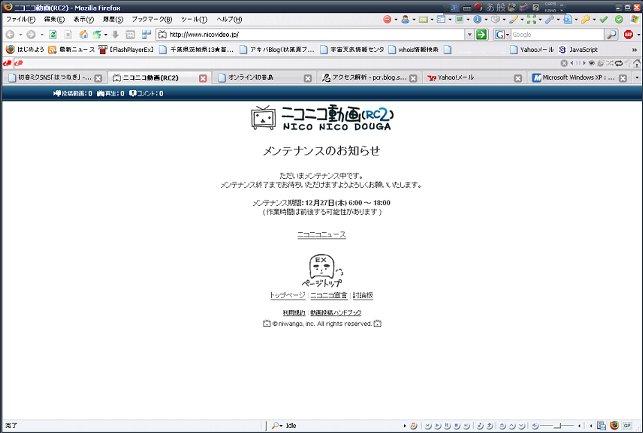This screenshot has height=433, width=643.
Task: Open the 表示(V) menu
Action: 84,19
